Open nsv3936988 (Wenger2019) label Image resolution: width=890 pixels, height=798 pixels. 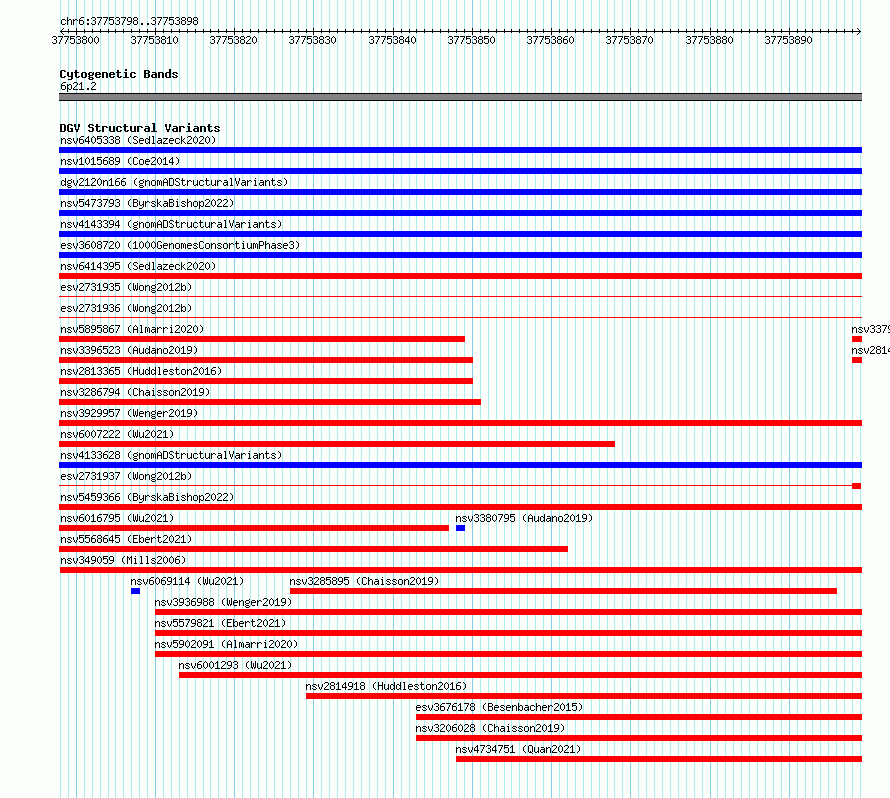(223, 602)
